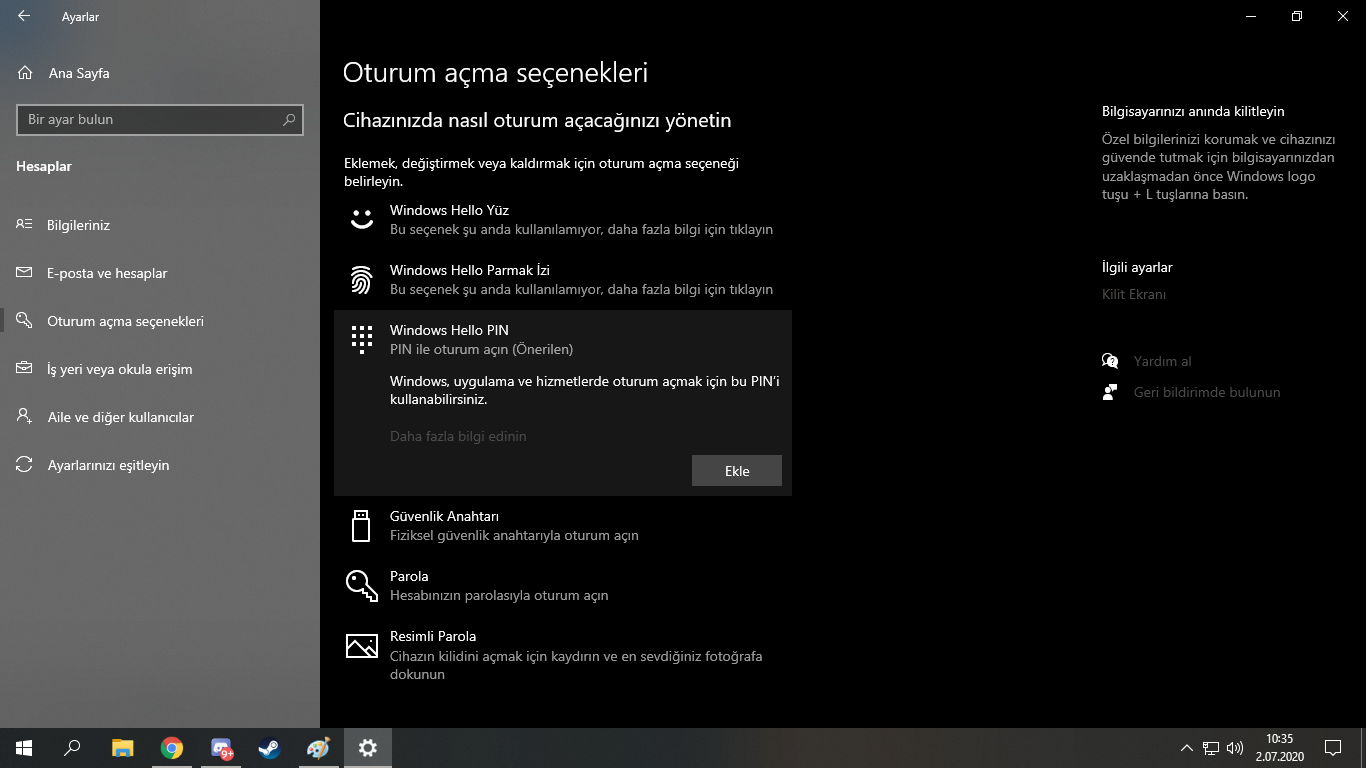Viewport: 1368px width, 772px height.
Task: Open taskbar search magnifier
Action: 72,748
